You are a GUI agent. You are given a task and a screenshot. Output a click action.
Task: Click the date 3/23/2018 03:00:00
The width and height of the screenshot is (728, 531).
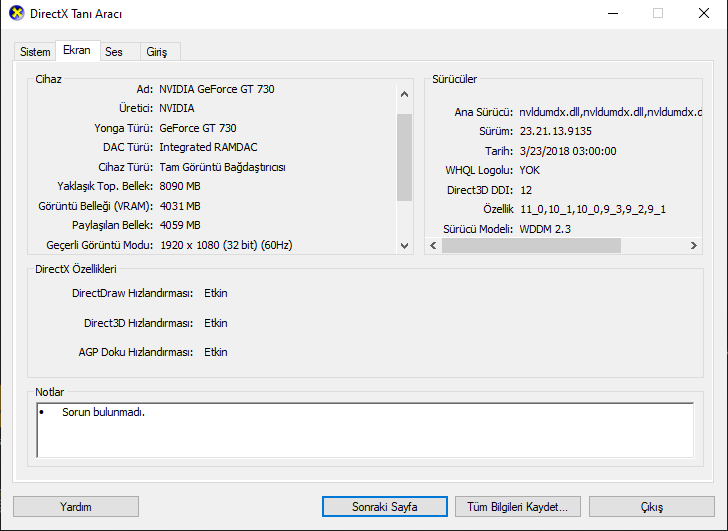[568, 151]
